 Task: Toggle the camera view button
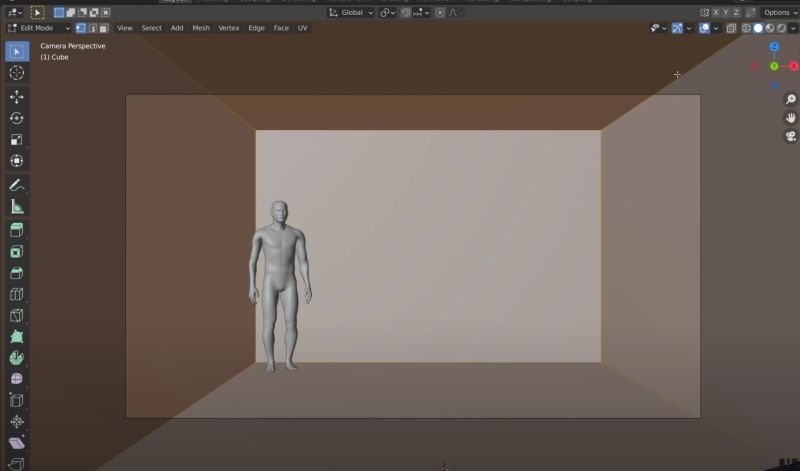point(790,136)
